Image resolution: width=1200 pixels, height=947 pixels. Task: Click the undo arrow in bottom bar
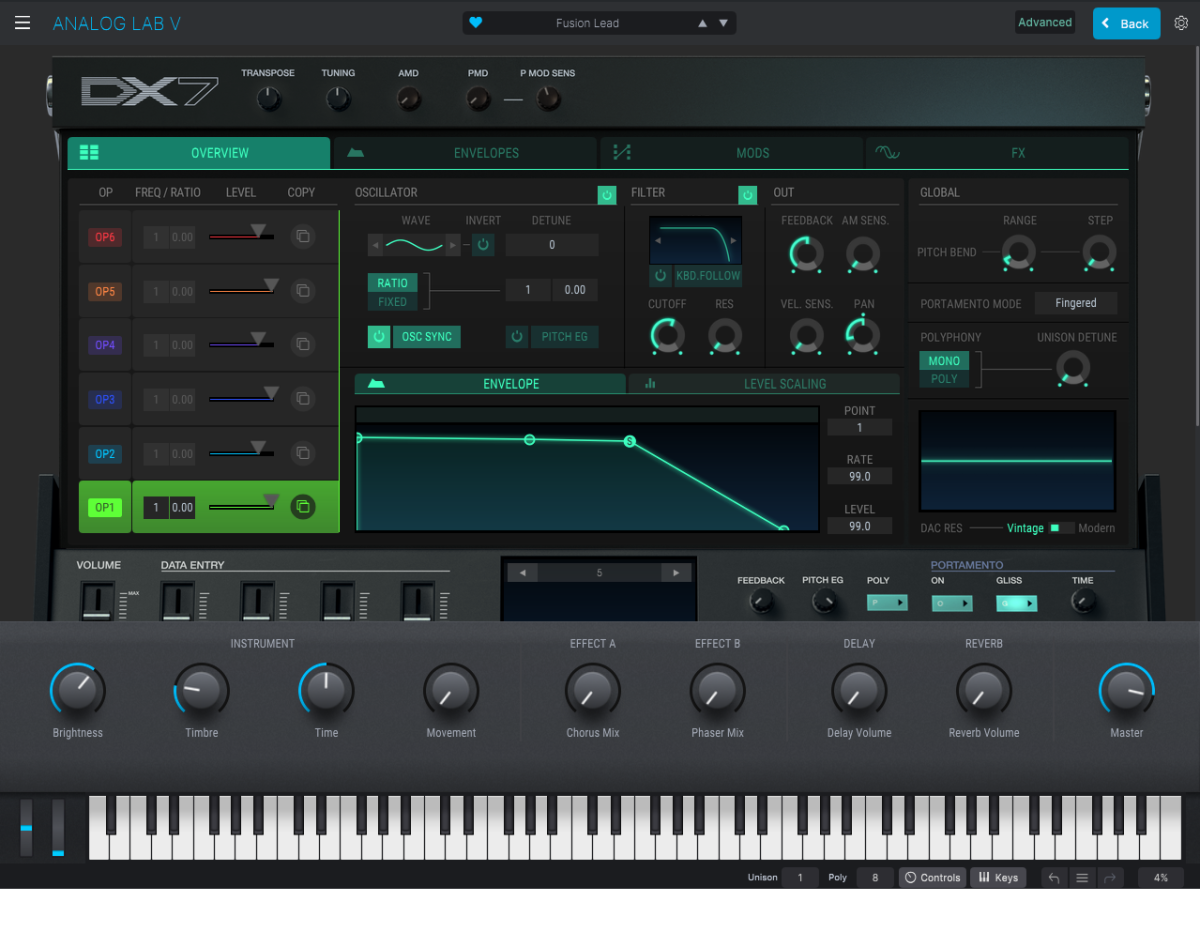click(x=1053, y=878)
